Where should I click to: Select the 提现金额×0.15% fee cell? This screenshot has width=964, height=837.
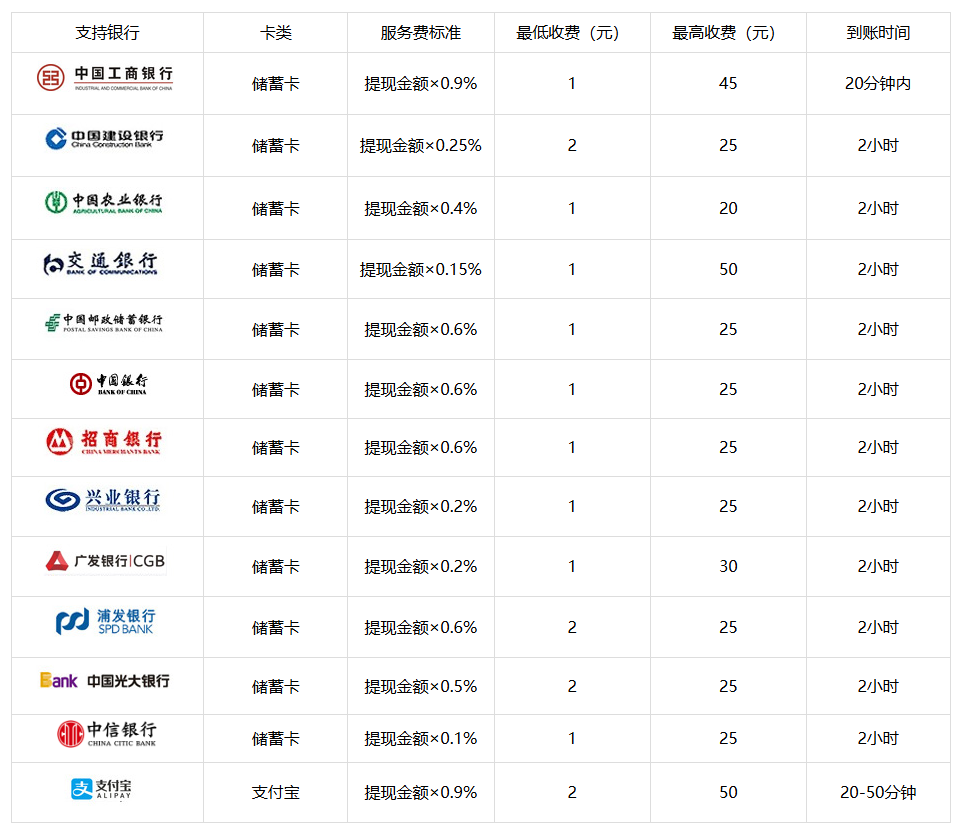coord(421,269)
